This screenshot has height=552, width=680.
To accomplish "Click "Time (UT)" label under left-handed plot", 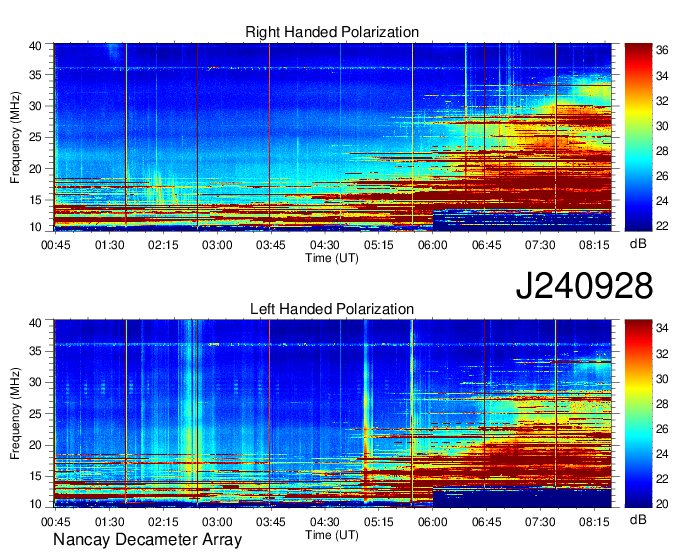I will 332,535.
